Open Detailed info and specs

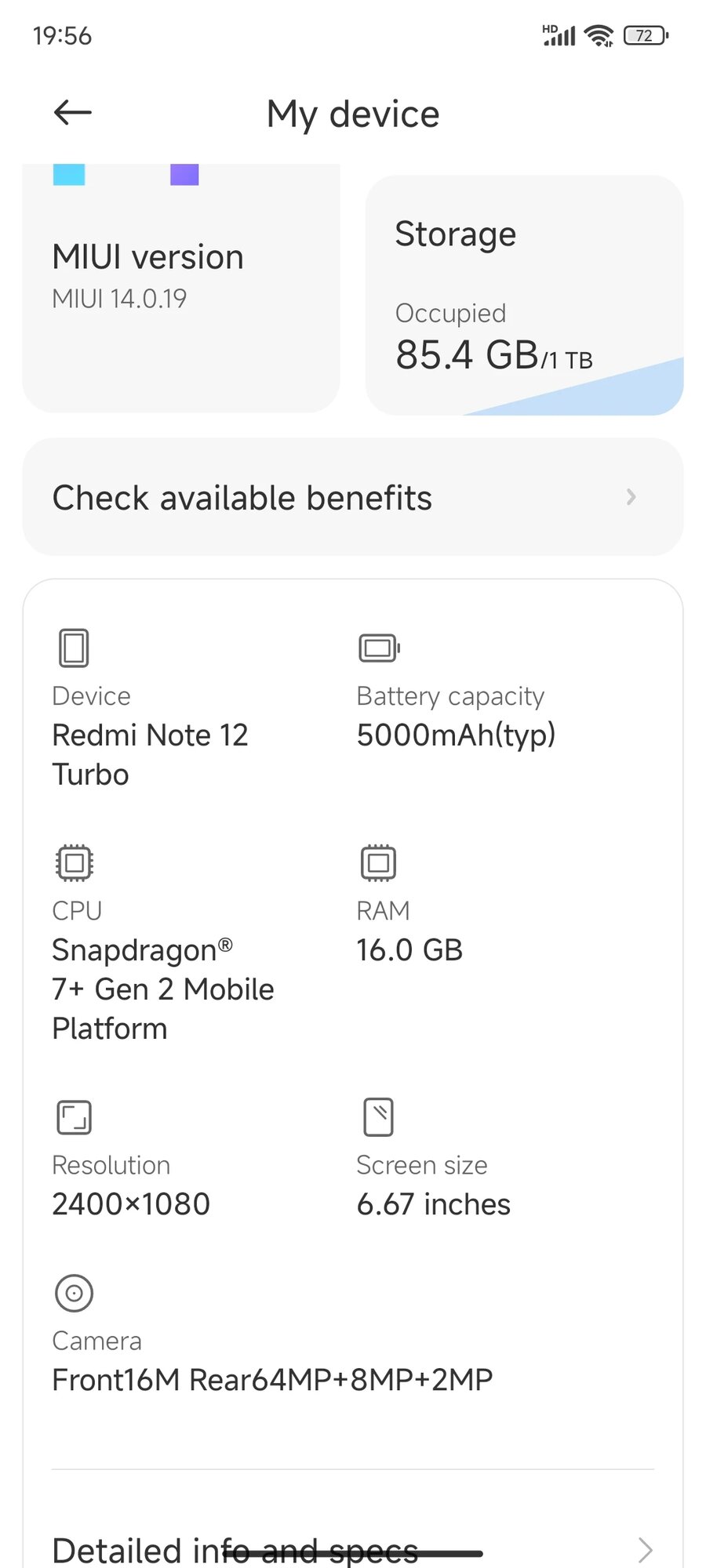pos(235,1550)
